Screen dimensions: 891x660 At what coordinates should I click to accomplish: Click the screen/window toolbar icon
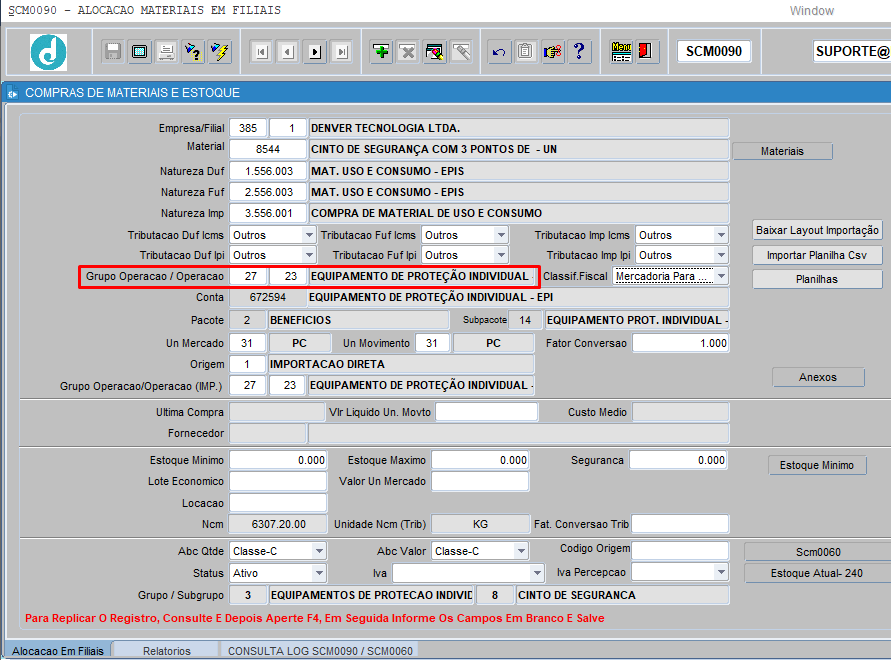(x=139, y=52)
